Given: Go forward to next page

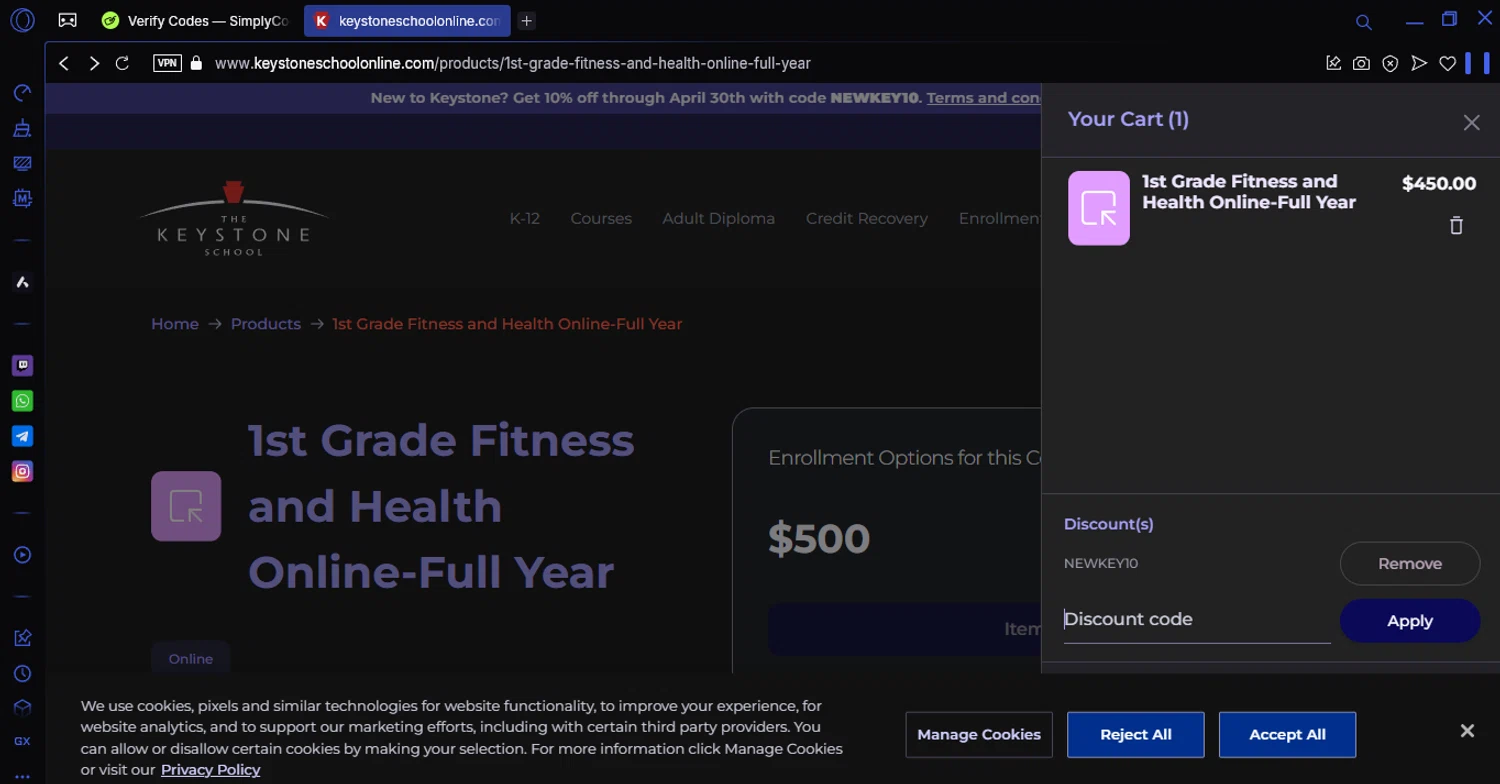Looking at the screenshot, I should (94, 63).
